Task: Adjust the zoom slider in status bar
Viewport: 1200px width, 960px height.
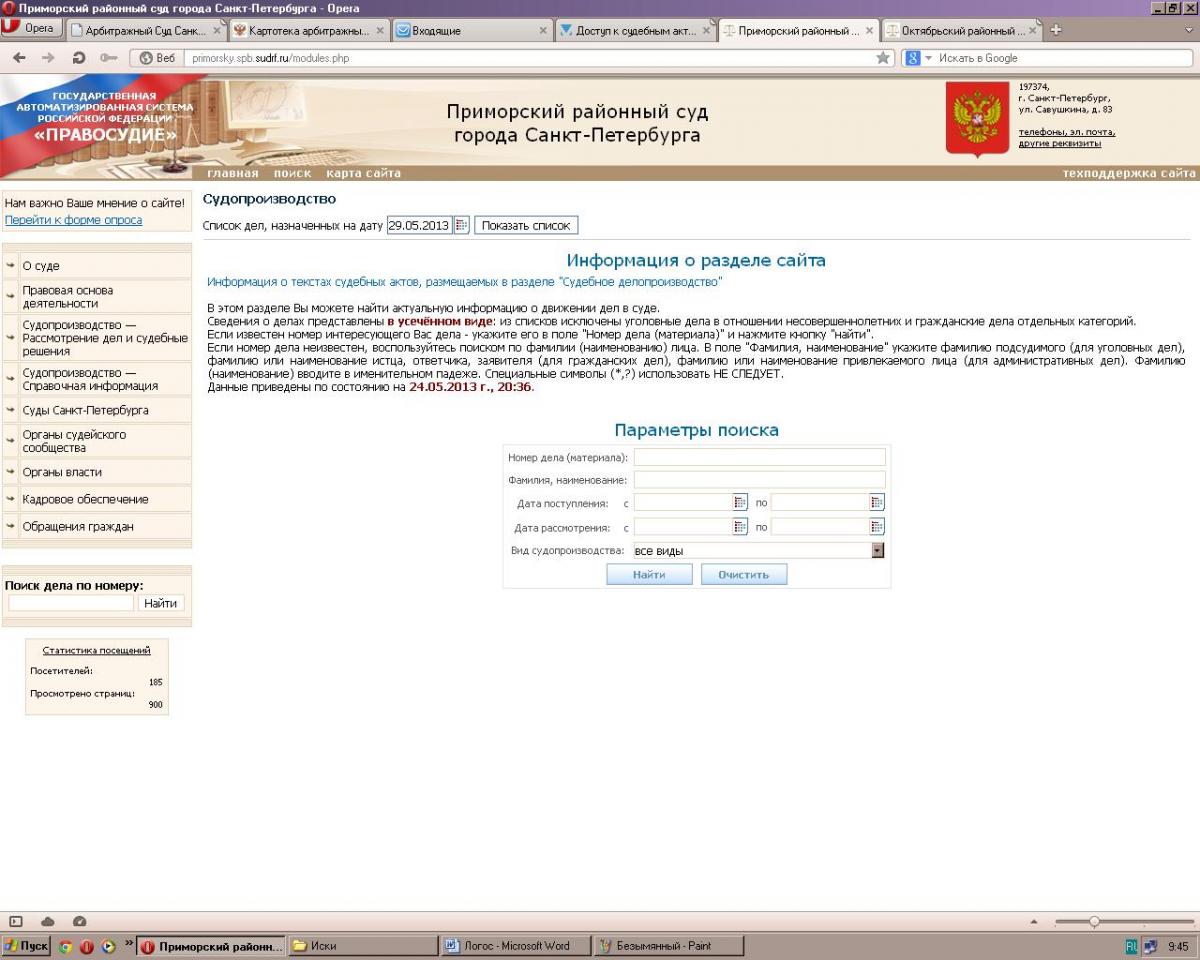Action: coord(1094,921)
